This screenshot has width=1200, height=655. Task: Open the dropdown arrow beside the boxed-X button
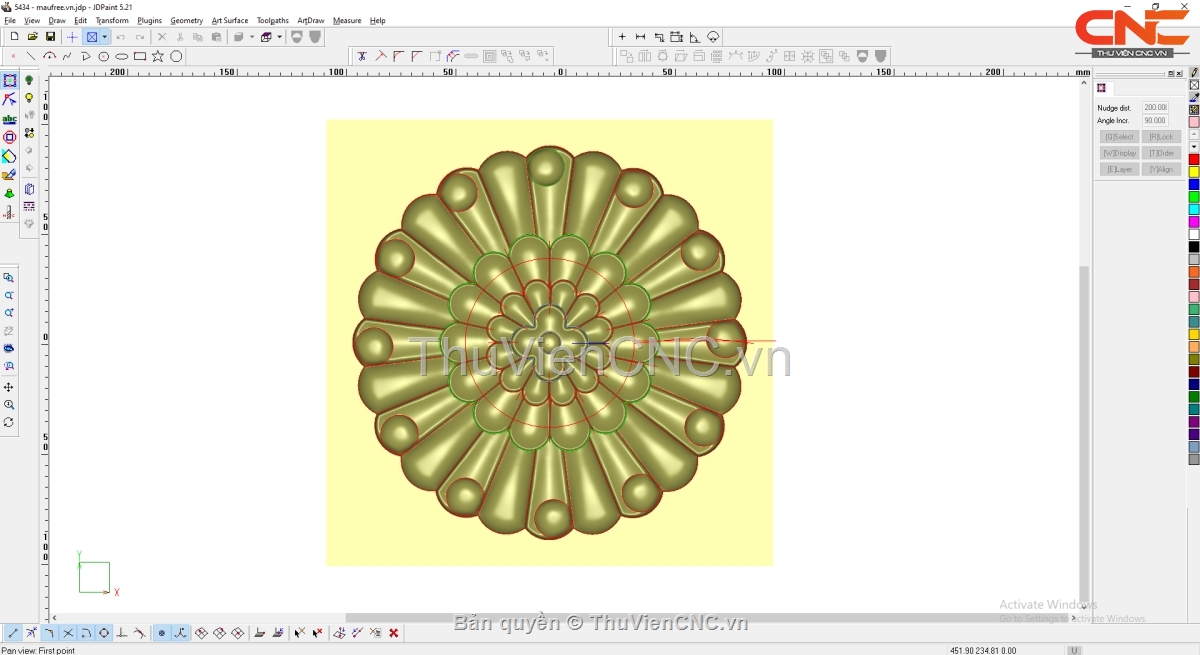tap(104, 37)
